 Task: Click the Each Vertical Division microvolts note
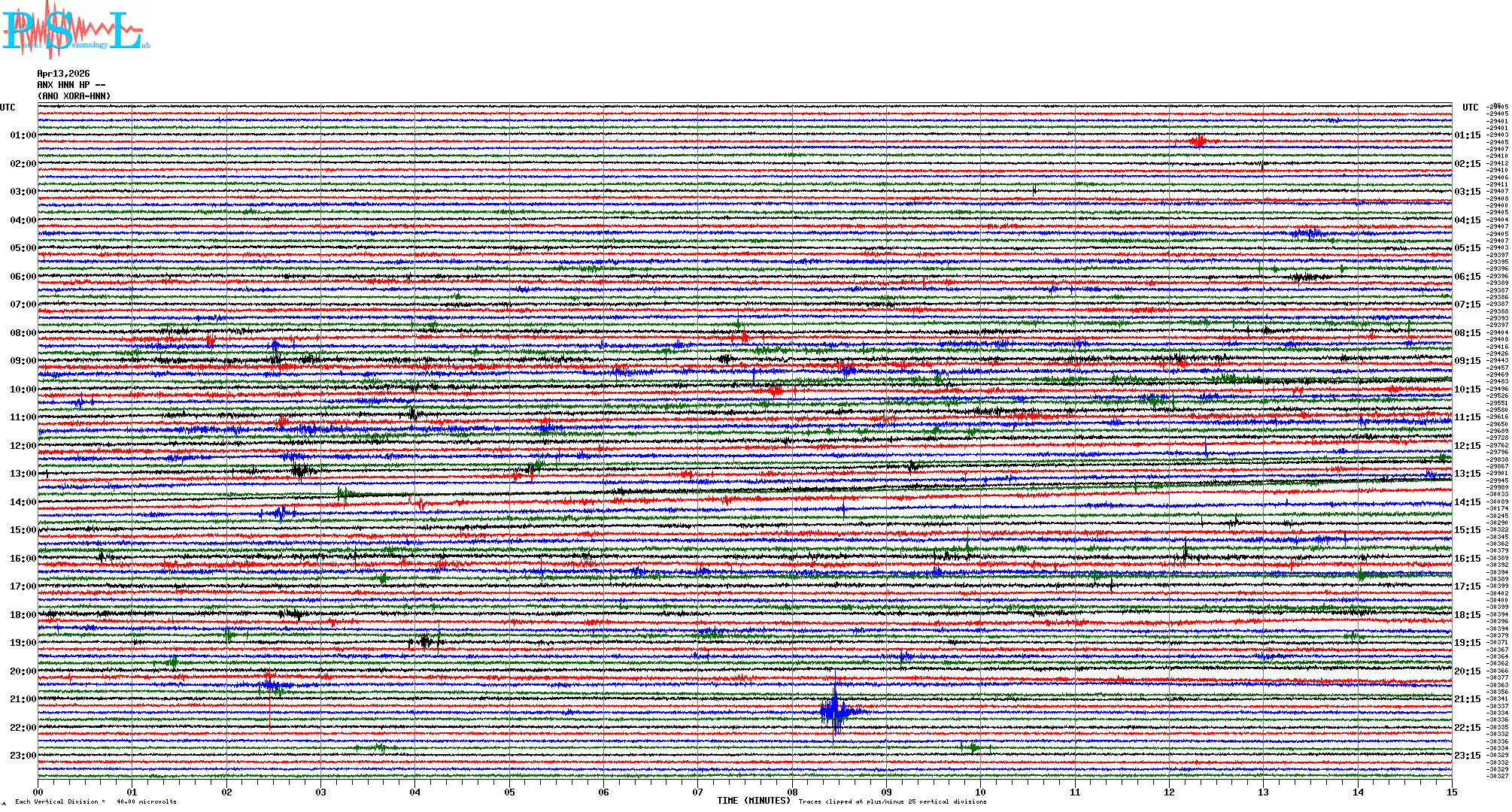[x=96, y=801]
